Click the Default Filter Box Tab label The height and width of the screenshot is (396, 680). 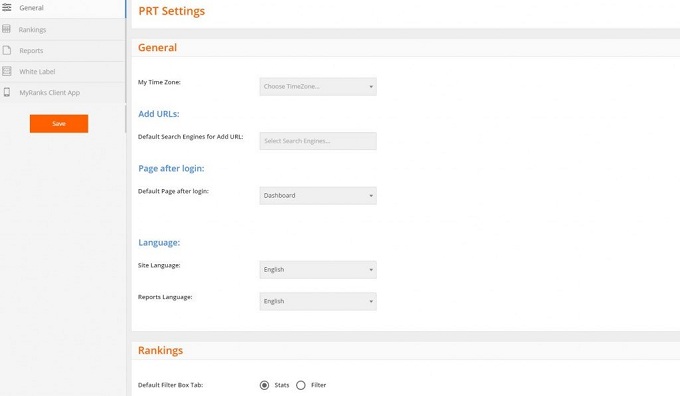point(170,385)
